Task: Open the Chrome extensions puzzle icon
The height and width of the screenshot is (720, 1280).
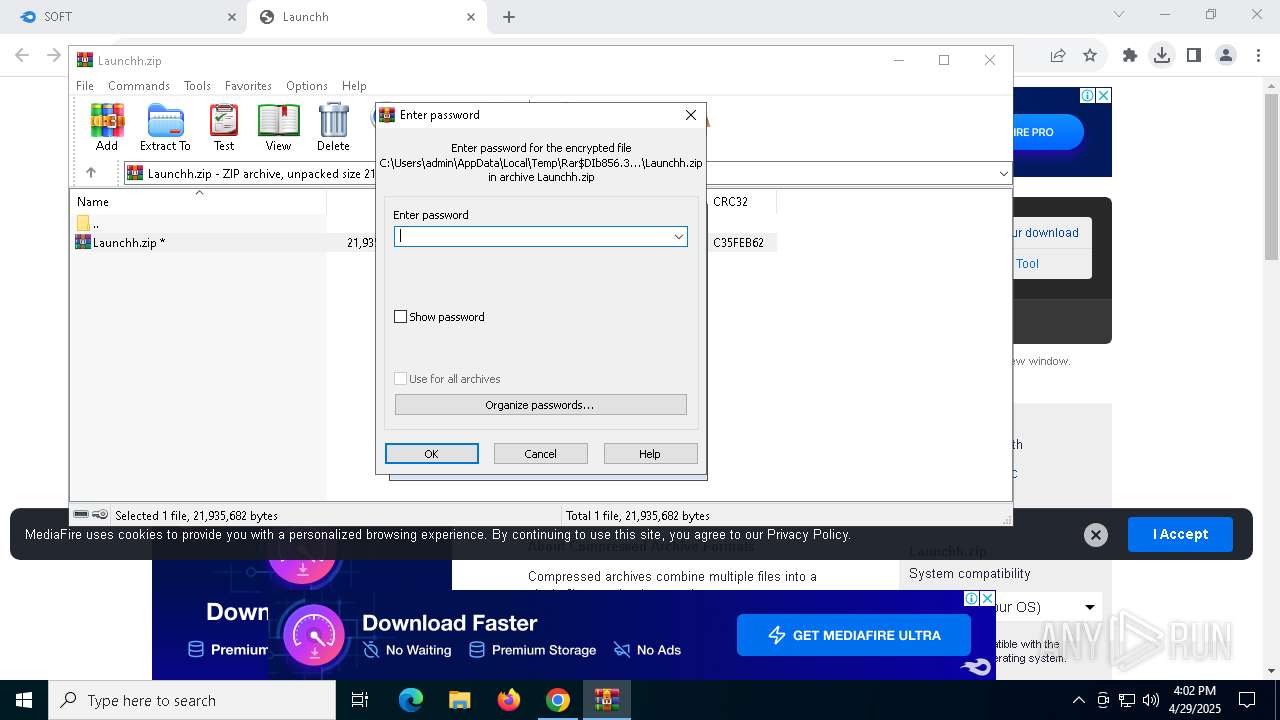Action: pos(1130,56)
